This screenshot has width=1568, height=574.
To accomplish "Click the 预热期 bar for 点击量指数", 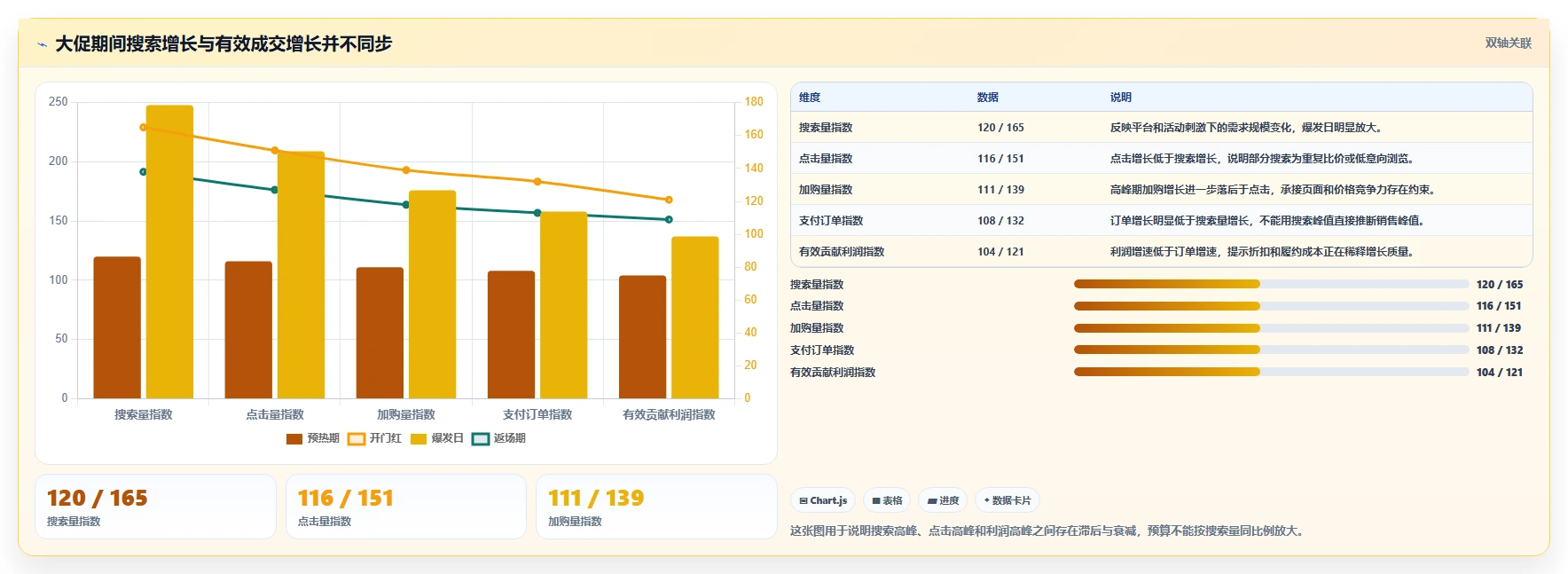I will [248, 330].
